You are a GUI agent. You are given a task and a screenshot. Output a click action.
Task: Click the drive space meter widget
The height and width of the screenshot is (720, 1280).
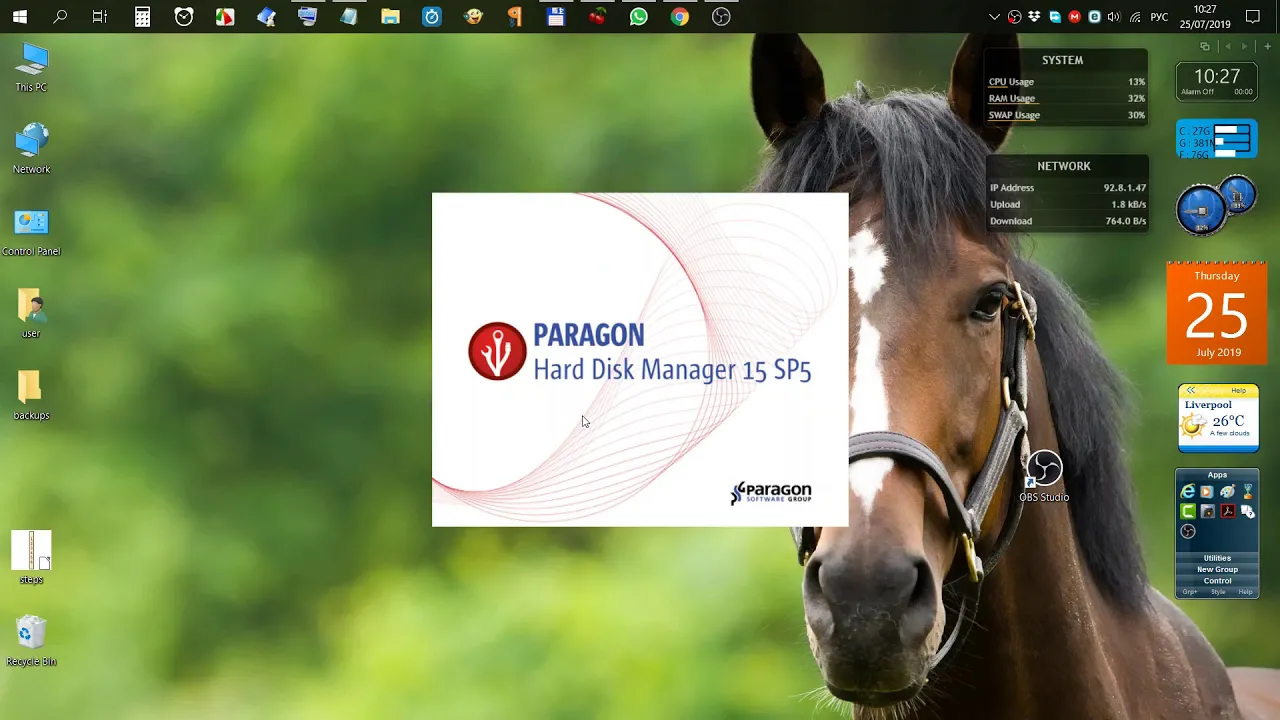[1217, 140]
